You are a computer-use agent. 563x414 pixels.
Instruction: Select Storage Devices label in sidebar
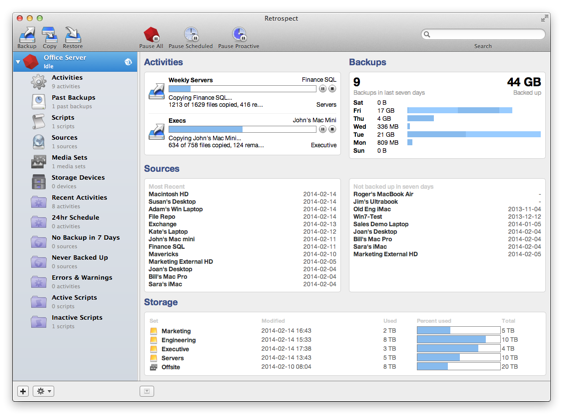(x=78, y=178)
